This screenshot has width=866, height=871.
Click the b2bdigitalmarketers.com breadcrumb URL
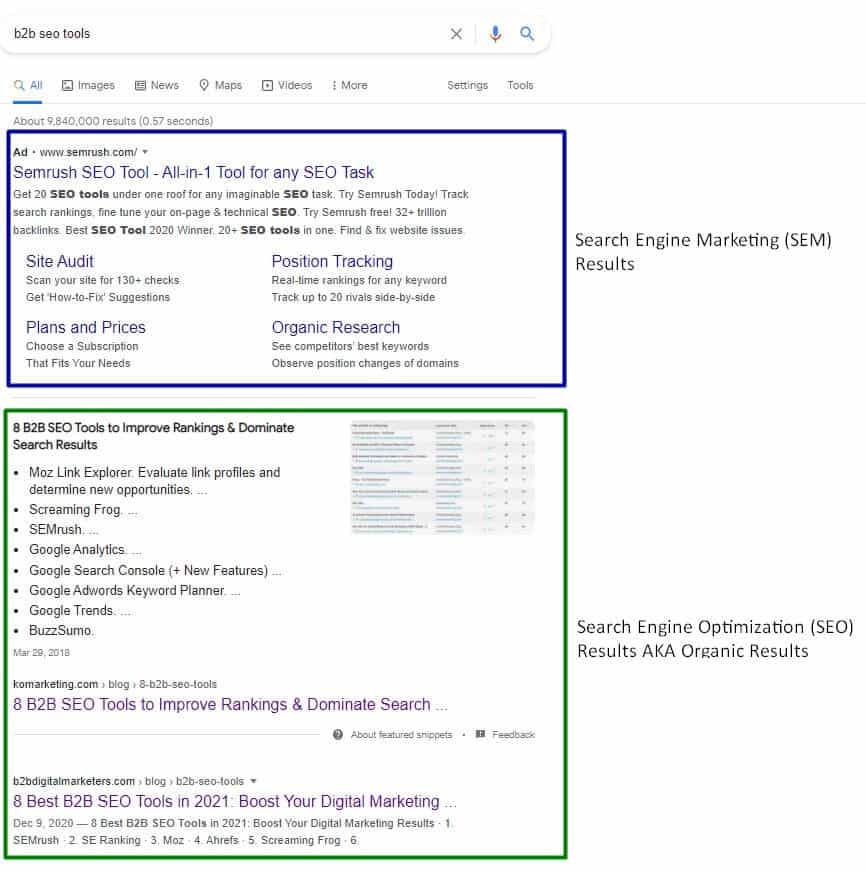[x=128, y=781]
